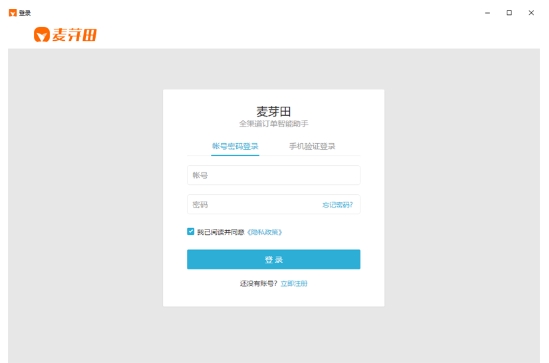Open the 立即注册 registration link
The height and width of the screenshot is (363, 549).
tap(294, 284)
